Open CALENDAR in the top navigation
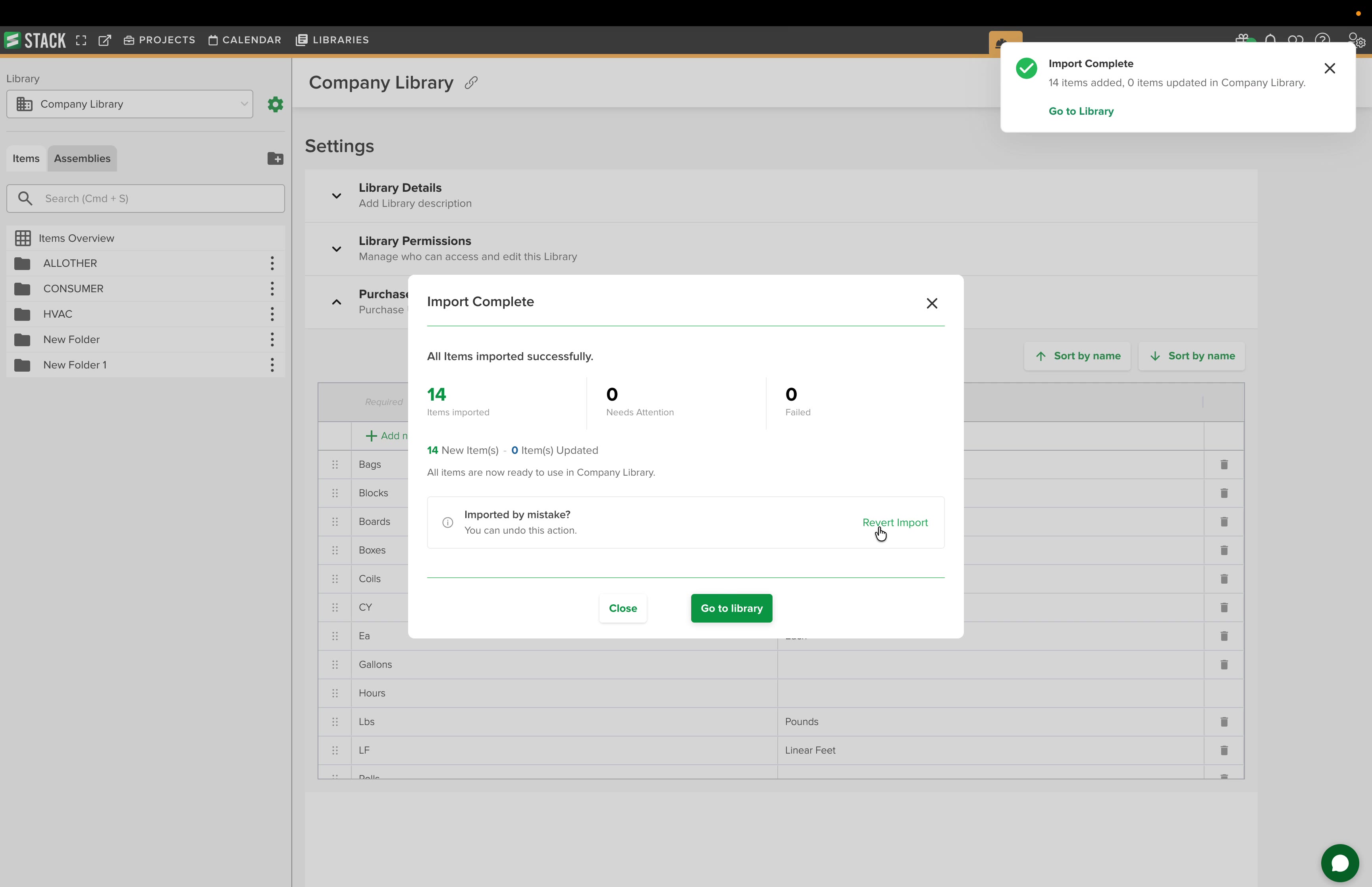The width and height of the screenshot is (1372, 887). click(245, 40)
